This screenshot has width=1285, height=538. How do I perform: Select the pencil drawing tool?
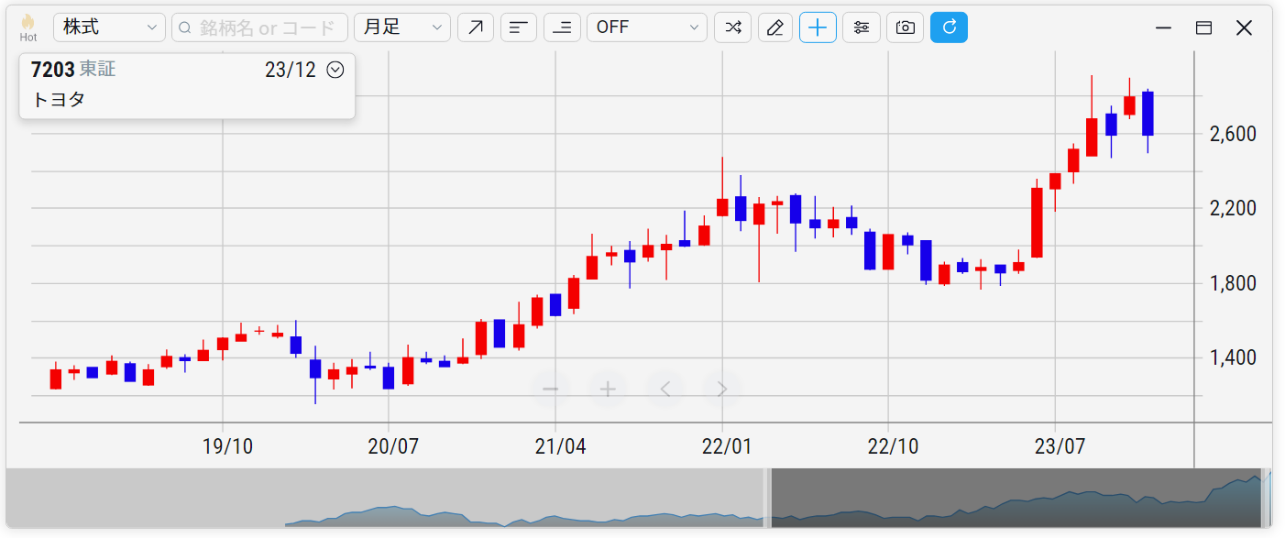[x=775, y=28]
